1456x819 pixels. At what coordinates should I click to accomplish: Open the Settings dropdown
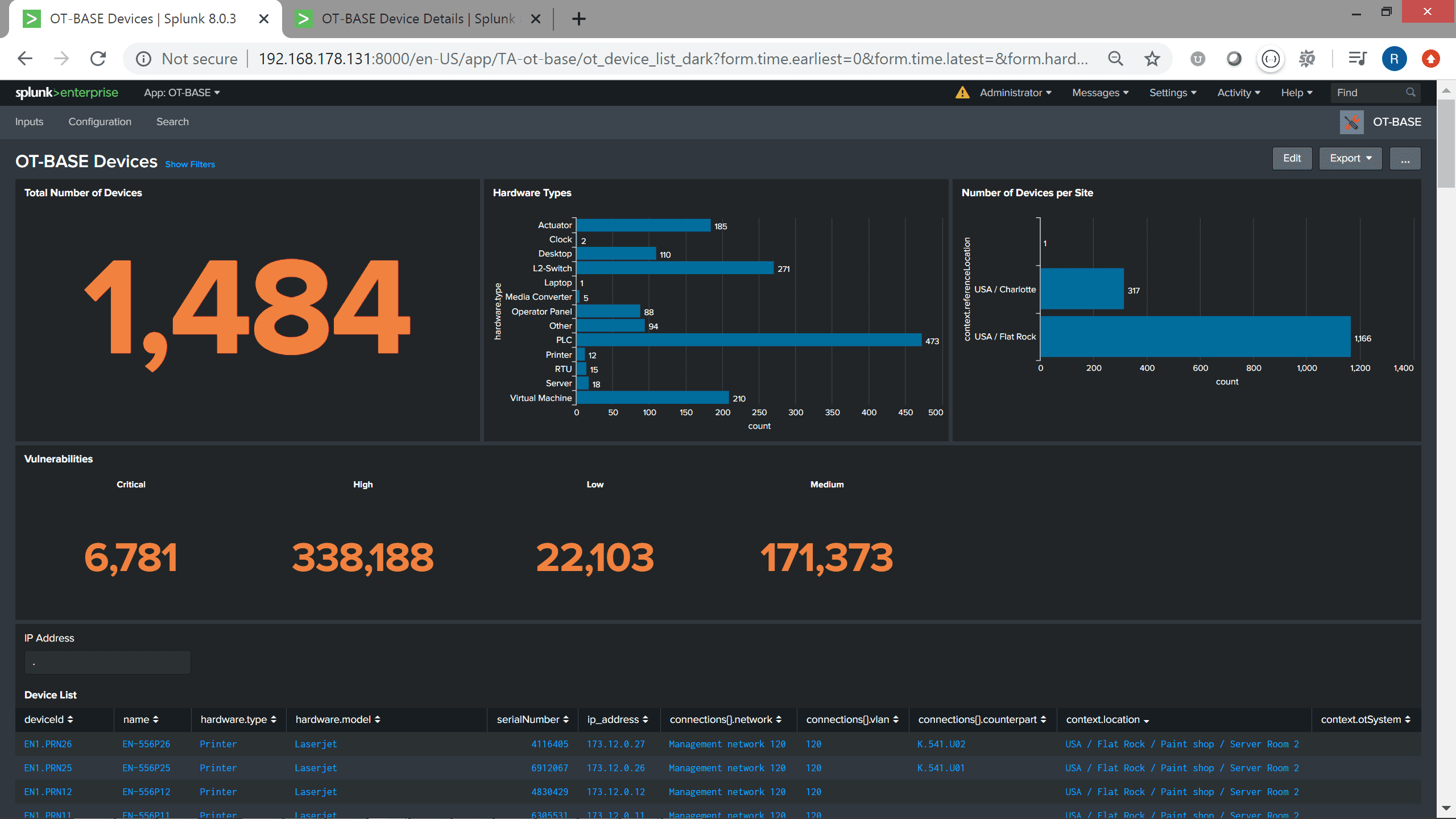point(1173,93)
